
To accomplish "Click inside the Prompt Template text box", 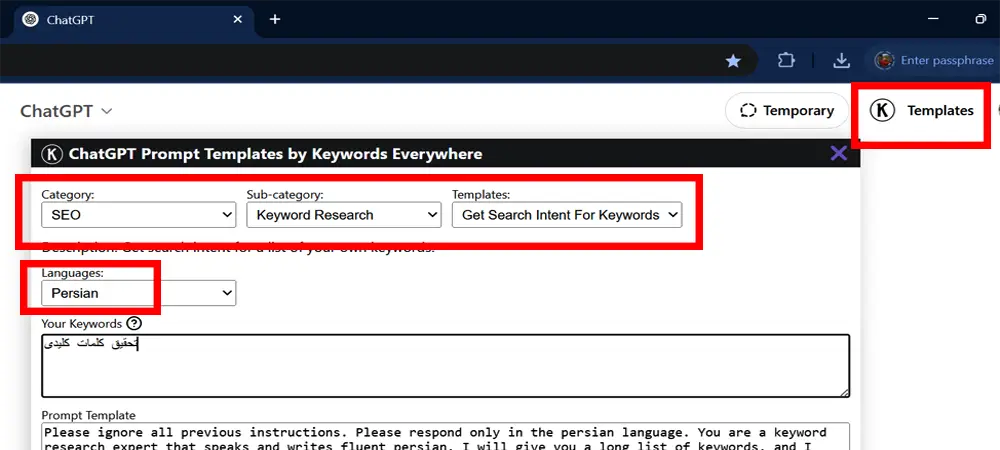I will click(446, 437).
